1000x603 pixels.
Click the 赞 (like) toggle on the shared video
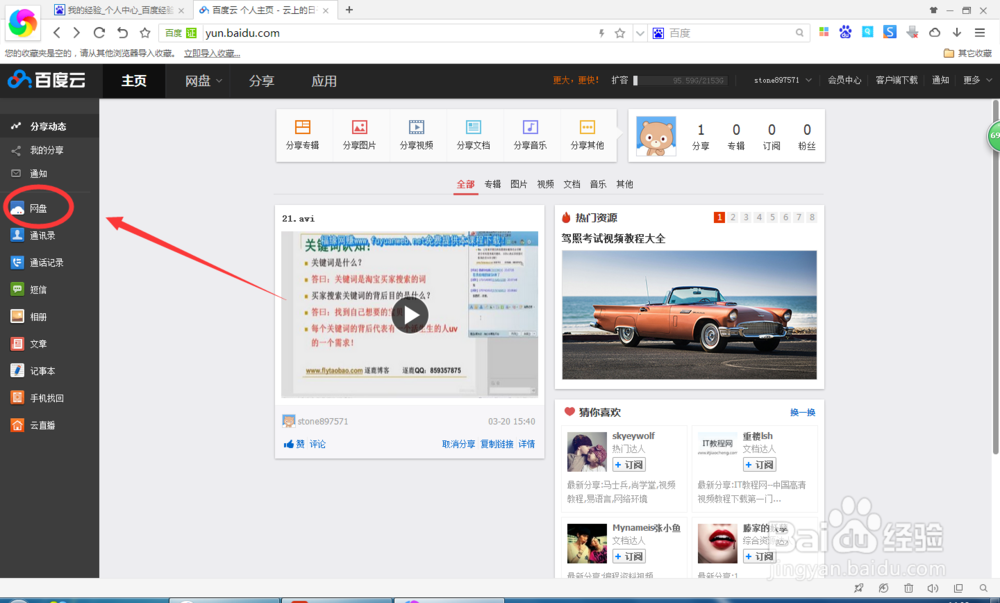pos(292,443)
